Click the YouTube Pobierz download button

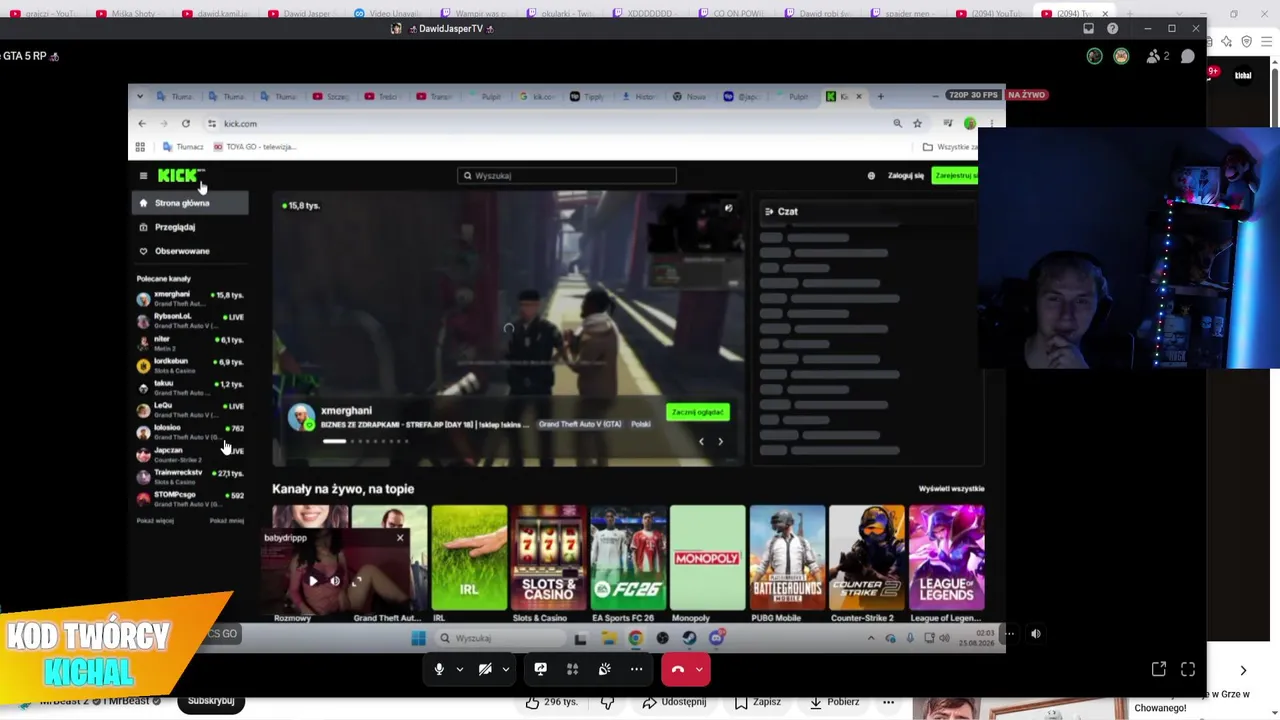point(834,702)
